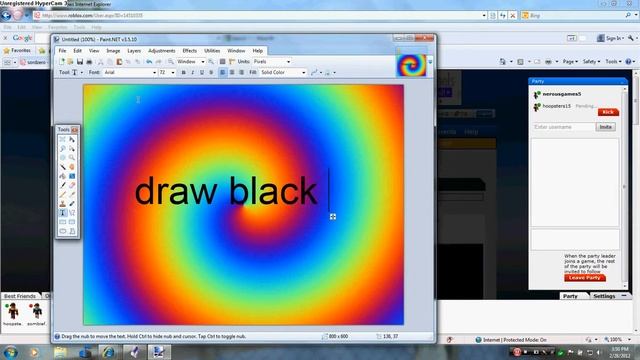Open the Layers menu

click(x=134, y=51)
